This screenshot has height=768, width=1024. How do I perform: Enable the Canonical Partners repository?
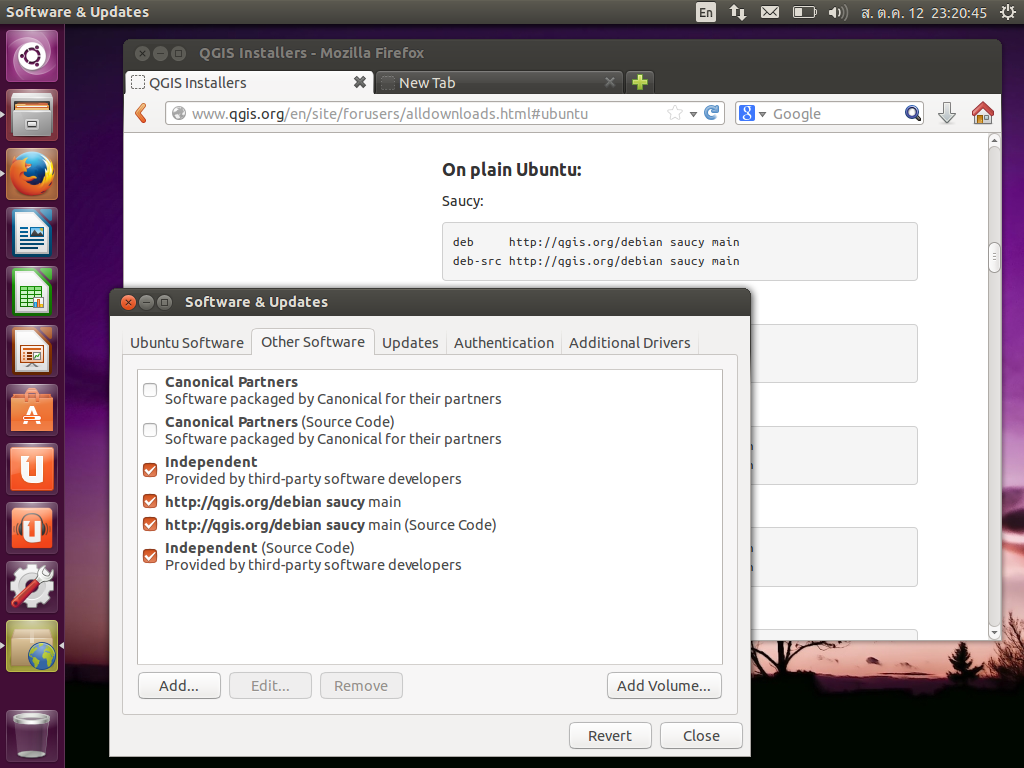150,390
